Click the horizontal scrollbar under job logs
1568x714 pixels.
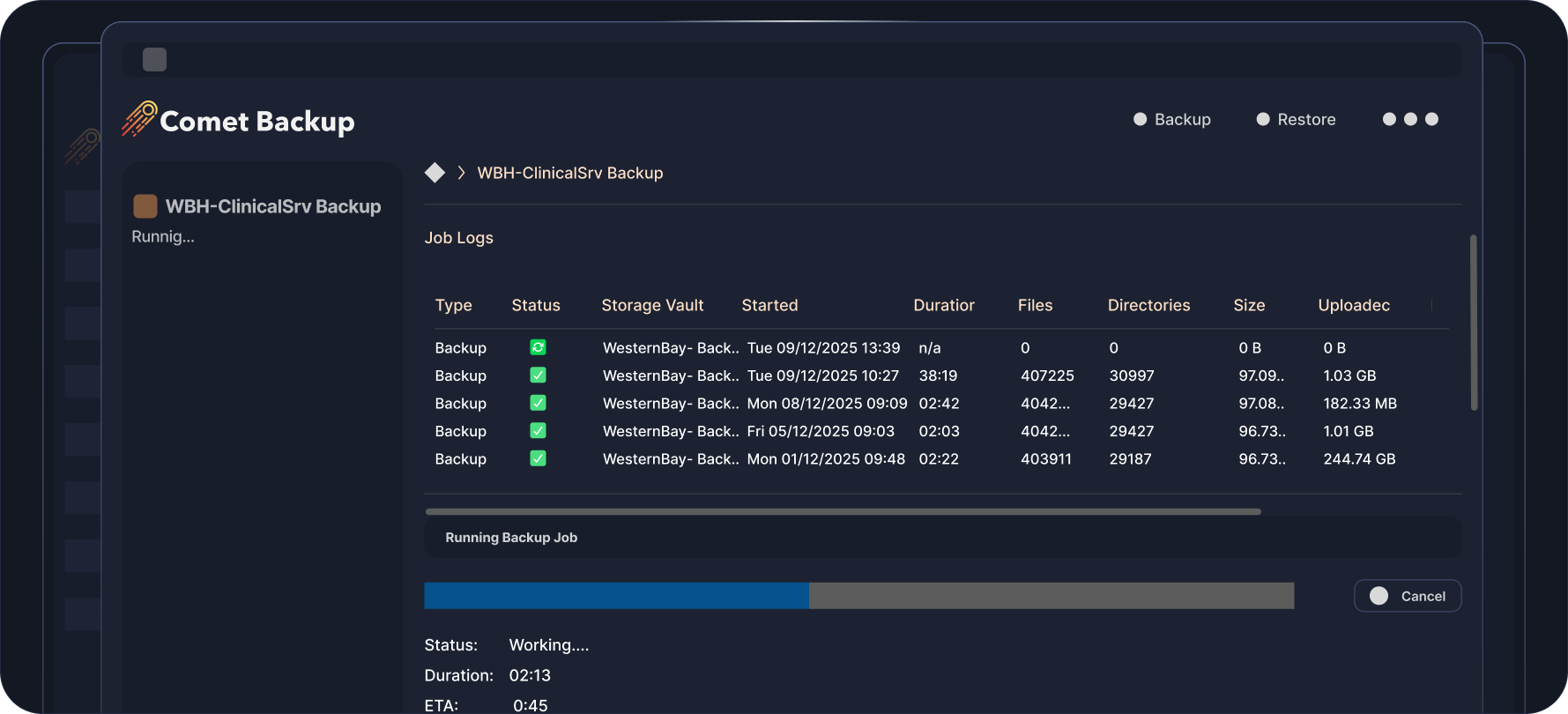click(843, 511)
